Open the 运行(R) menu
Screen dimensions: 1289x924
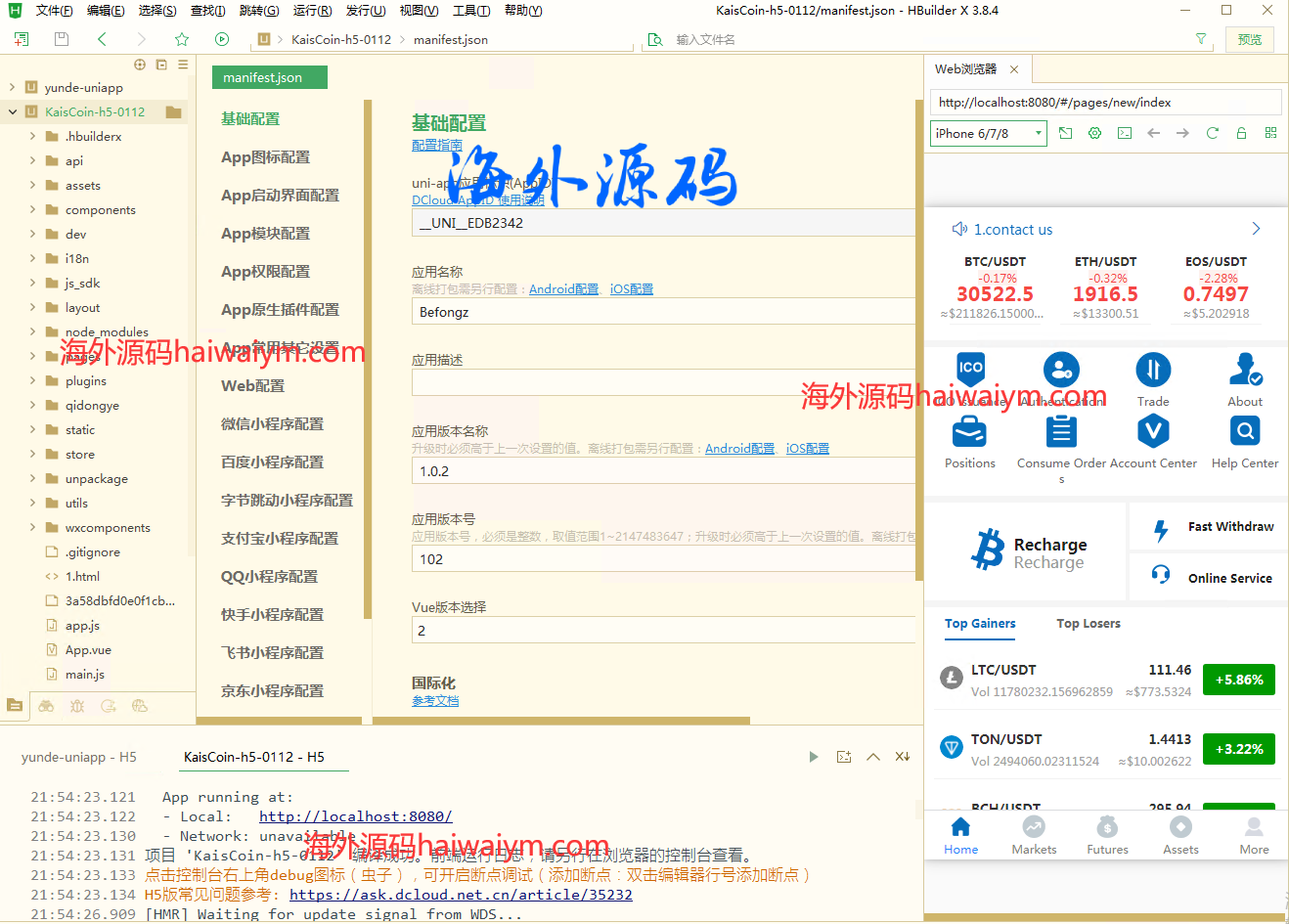(x=312, y=11)
